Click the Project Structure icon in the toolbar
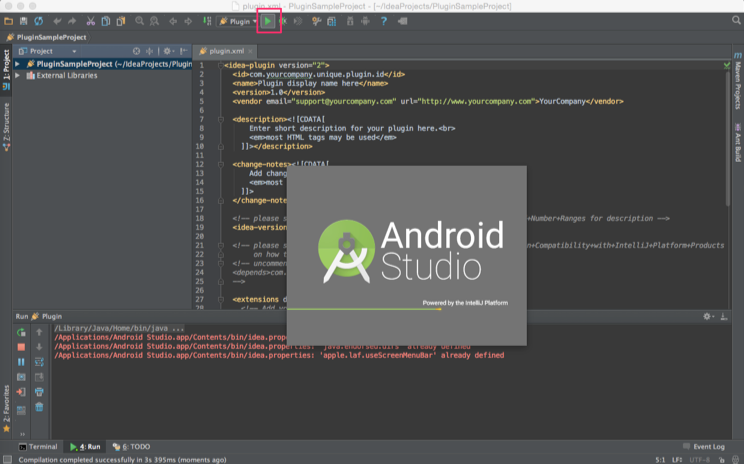 332,21
